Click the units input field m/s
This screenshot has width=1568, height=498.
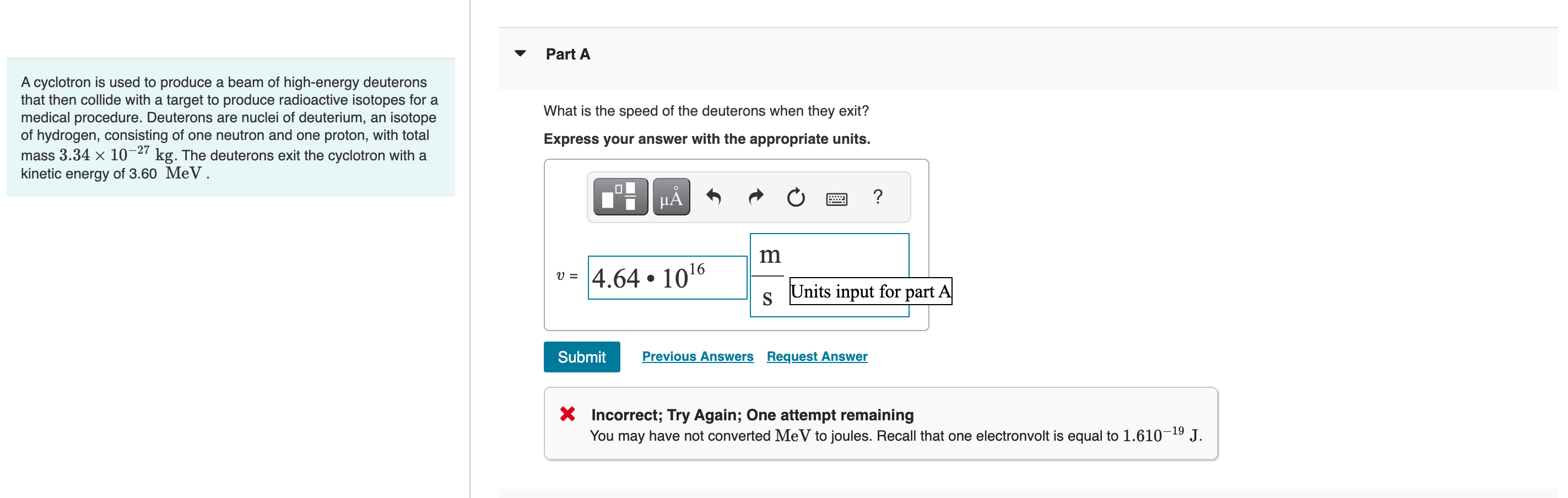point(830,275)
